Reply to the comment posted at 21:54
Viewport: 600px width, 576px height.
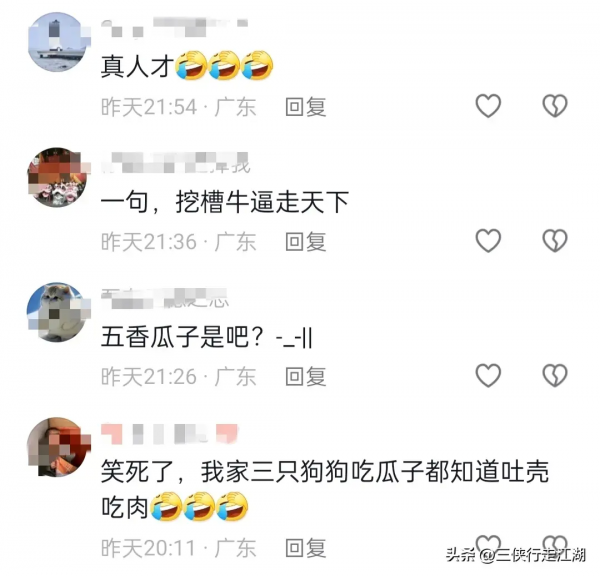click(305, 107)
